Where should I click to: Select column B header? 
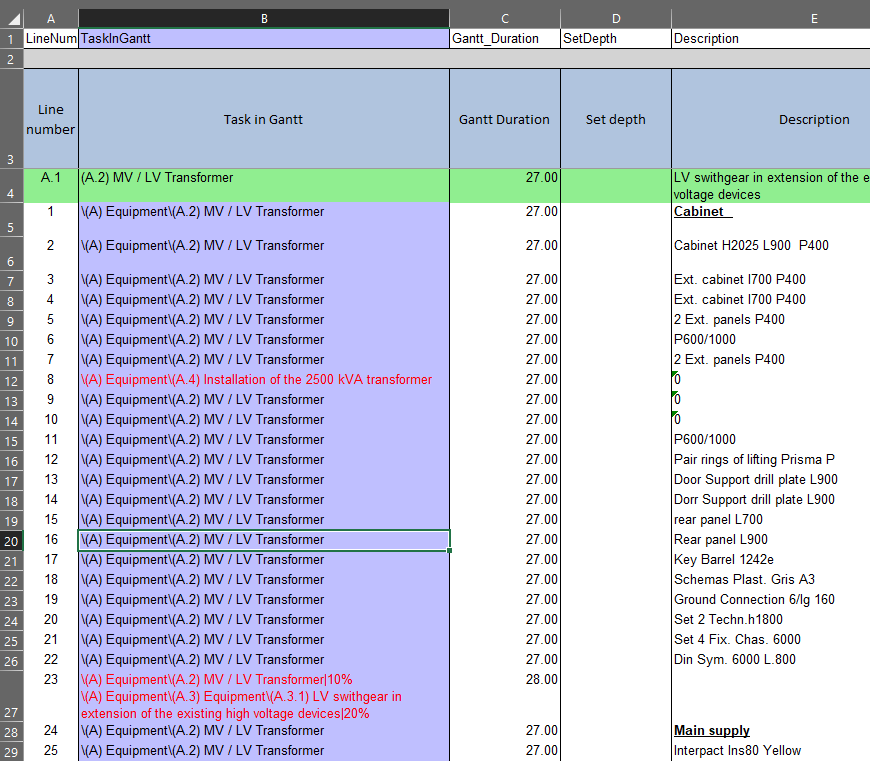263,19
